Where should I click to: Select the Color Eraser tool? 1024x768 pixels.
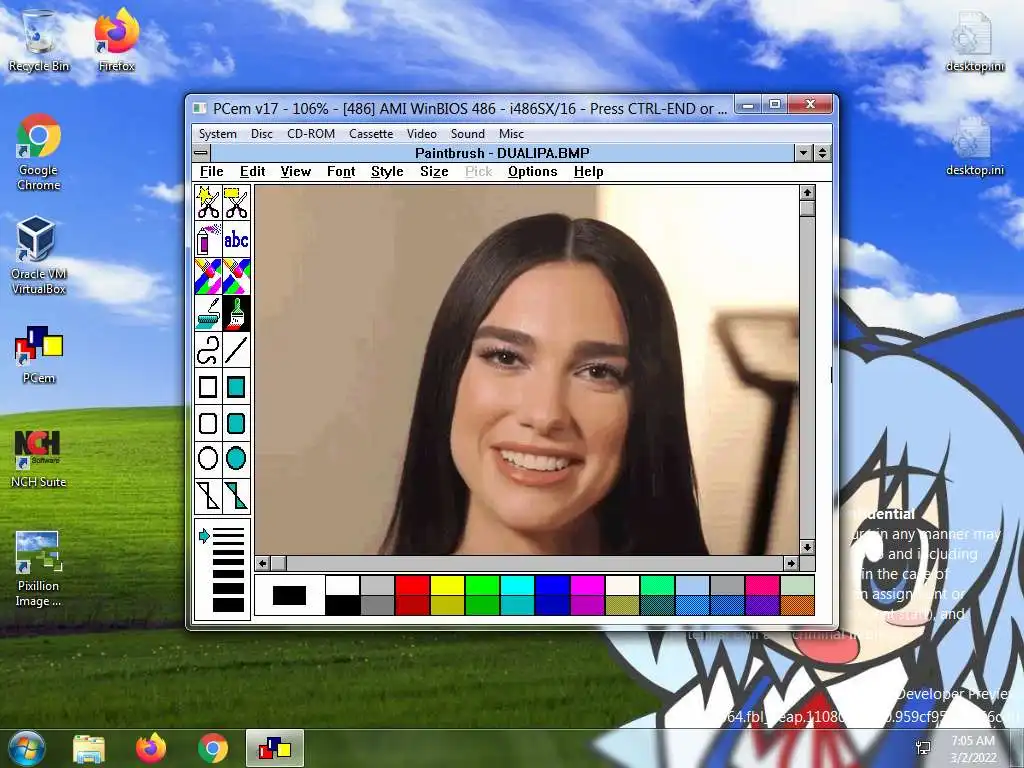208,276
